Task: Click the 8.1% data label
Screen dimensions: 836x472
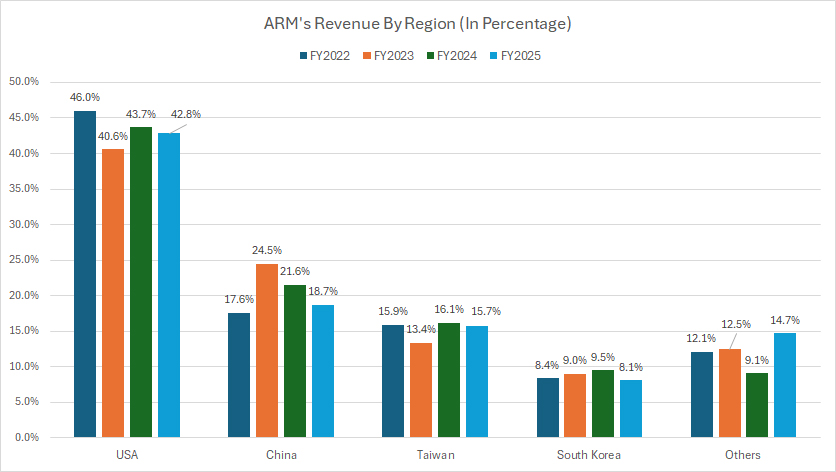Action: coord(631,367)
